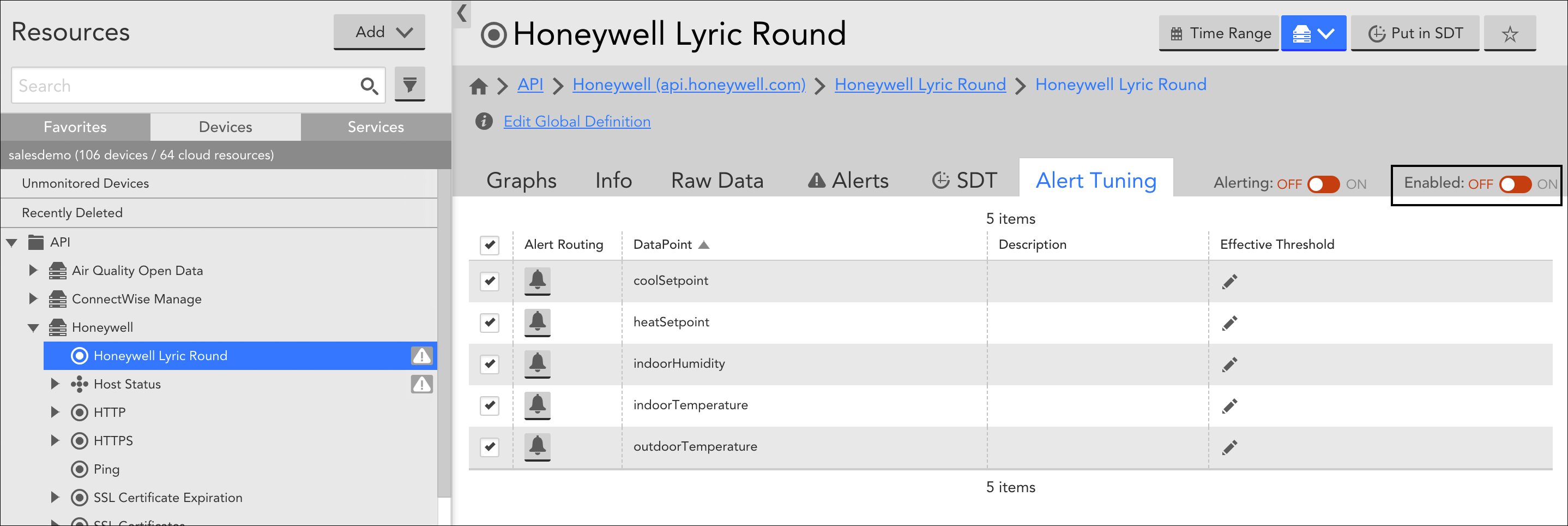
Task: Uncheck the heatSetpoint row checkbox
Action: [x=490, y=322]
